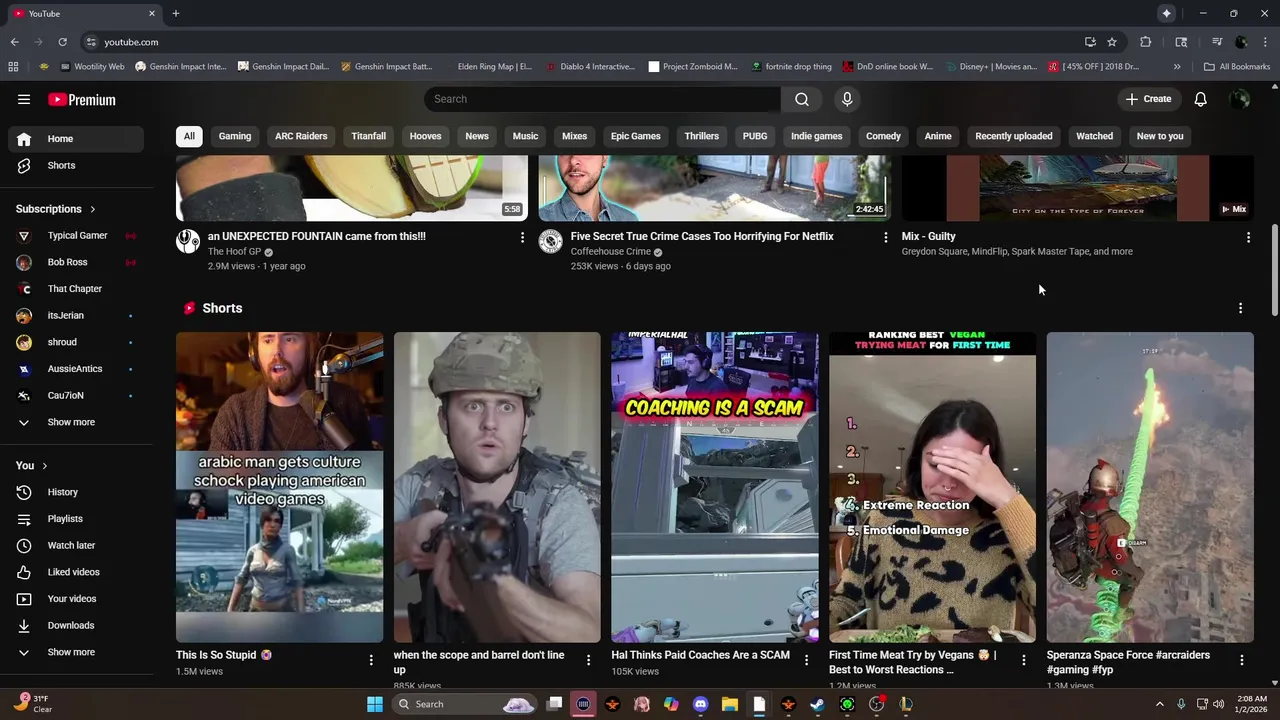Open options for Mix - Guilty
This screenshot has width=1280, height=720.
(x=1248, y=237)
